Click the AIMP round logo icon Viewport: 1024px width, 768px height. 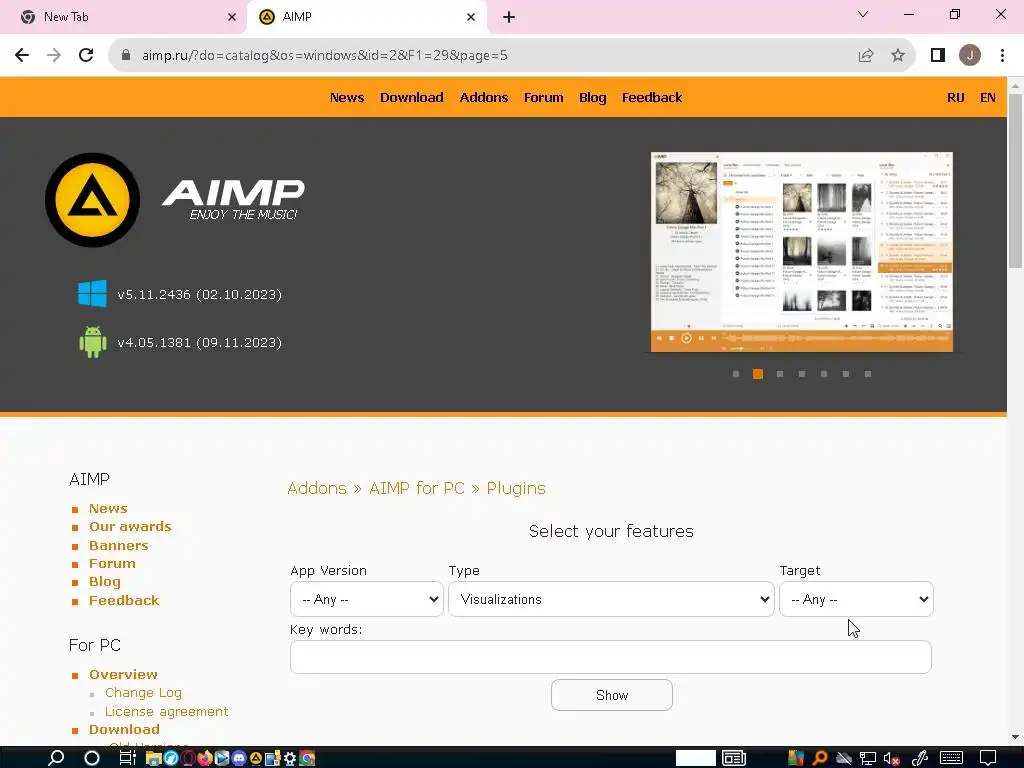point(92,200)
